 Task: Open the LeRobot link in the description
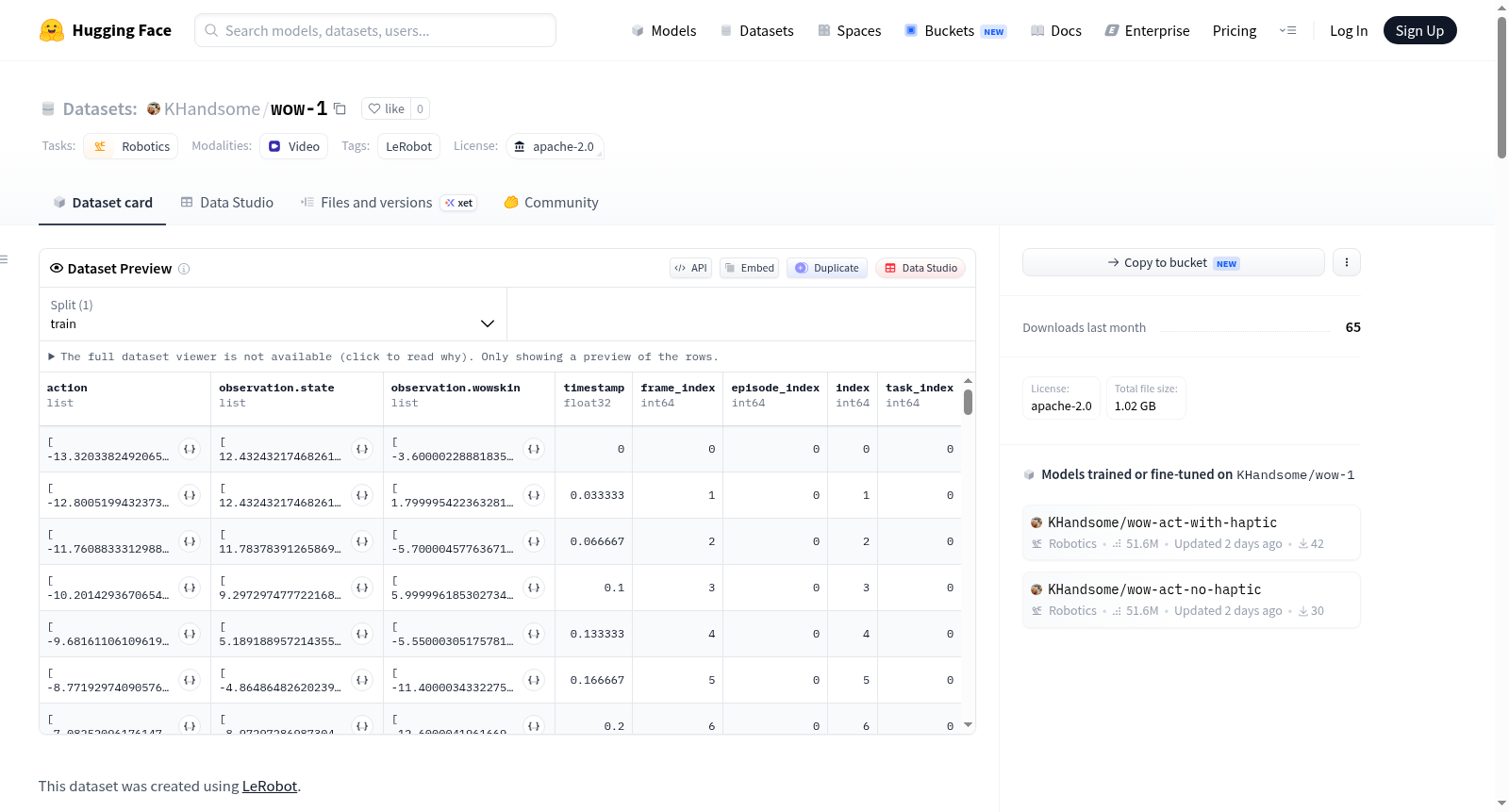point(270,786)
